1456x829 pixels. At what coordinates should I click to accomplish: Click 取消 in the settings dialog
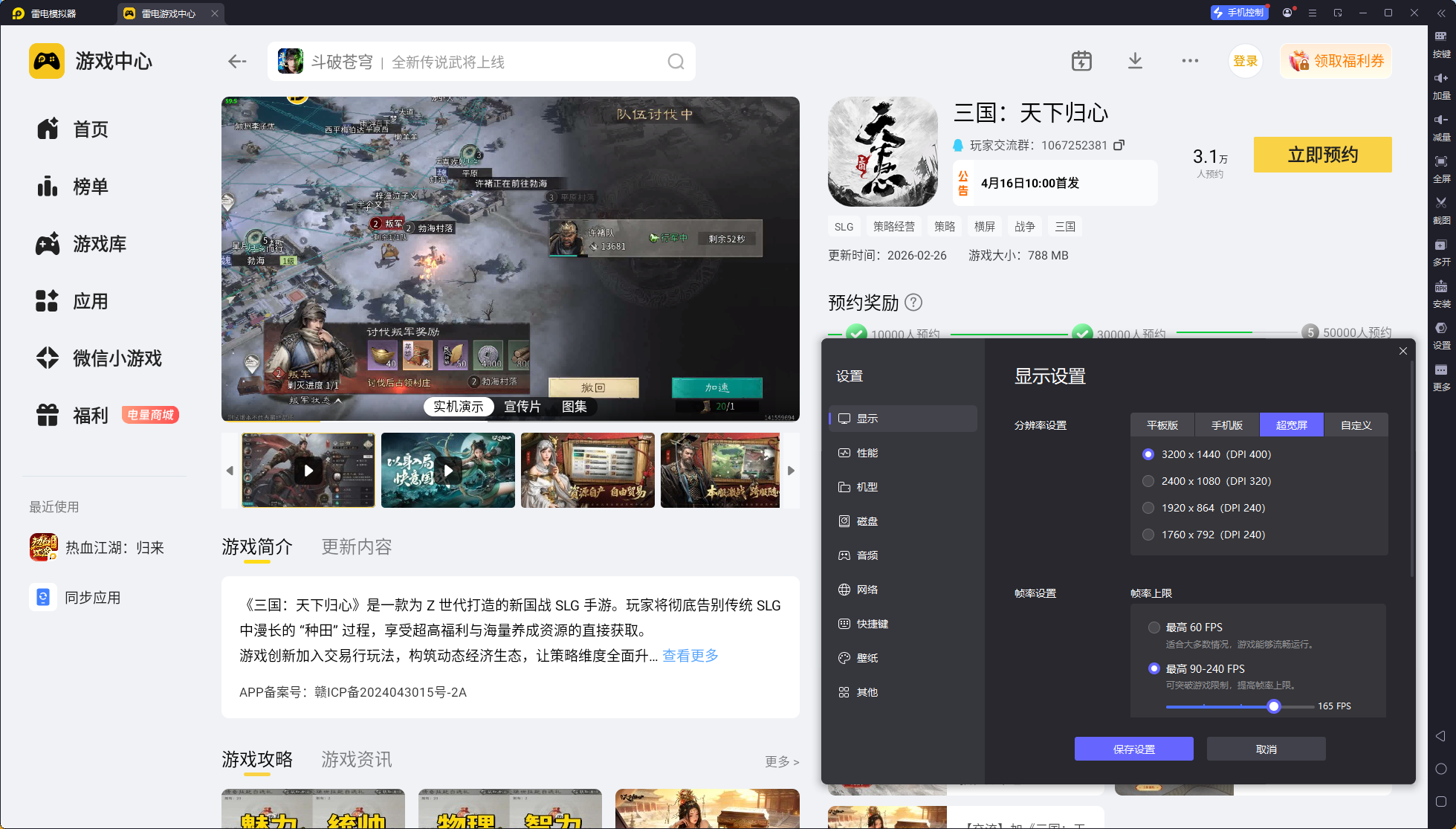1266,749
